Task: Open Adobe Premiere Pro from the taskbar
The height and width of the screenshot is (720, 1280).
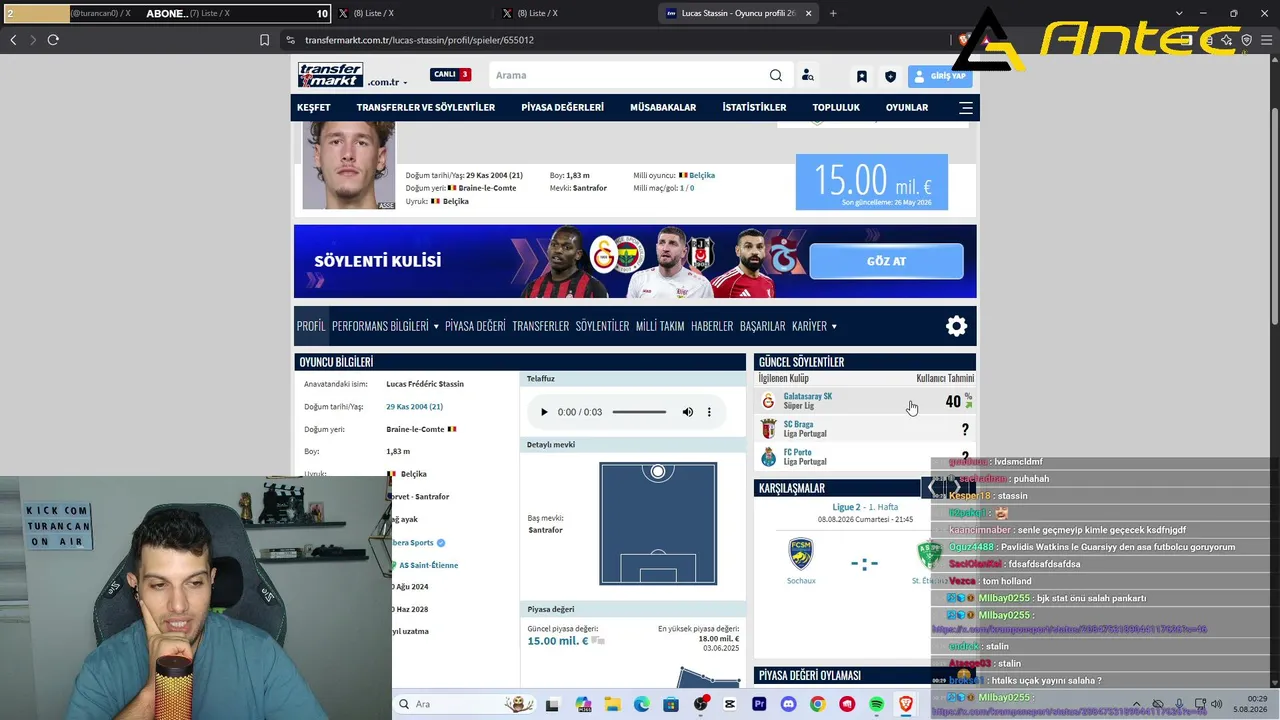Action: 759,704
